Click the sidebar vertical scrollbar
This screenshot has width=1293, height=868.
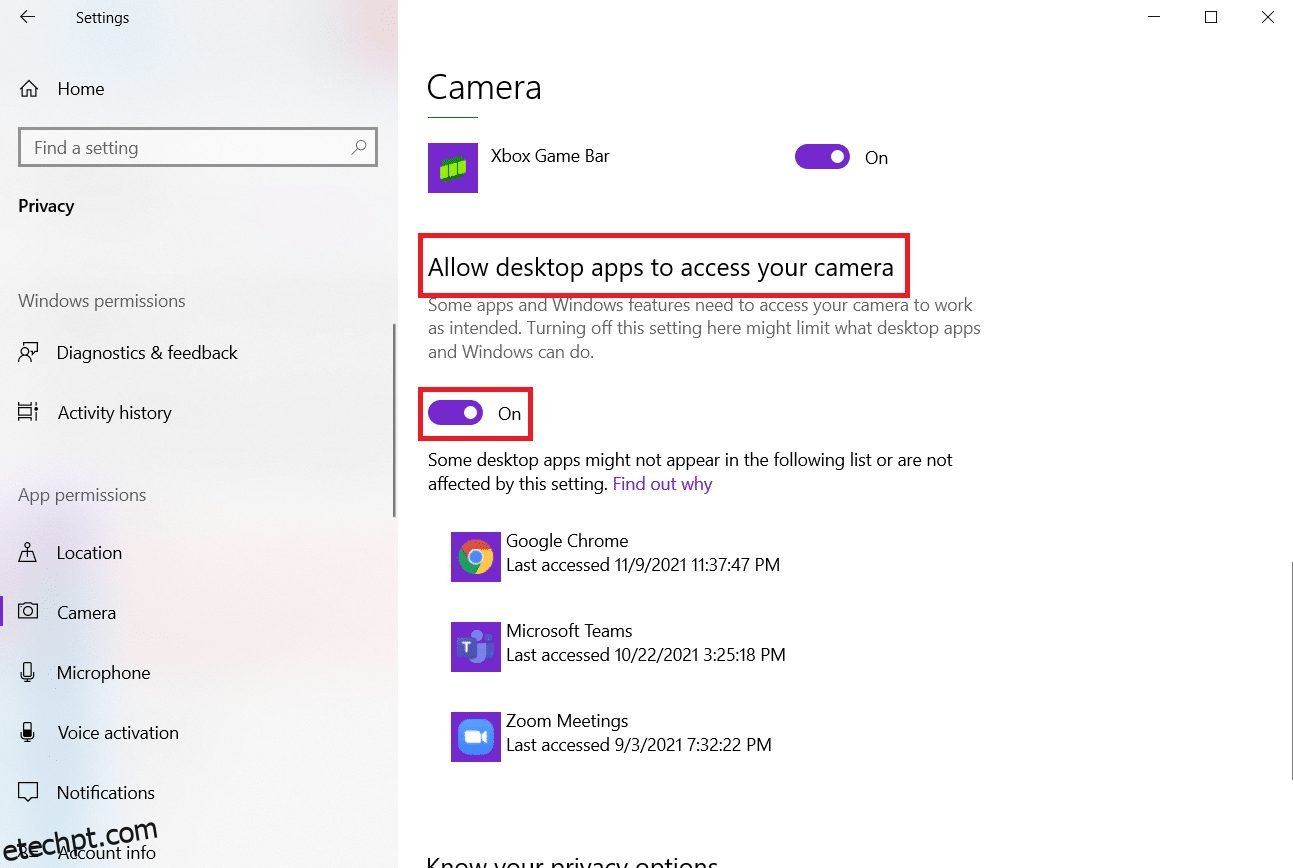[x=395, y=420]
